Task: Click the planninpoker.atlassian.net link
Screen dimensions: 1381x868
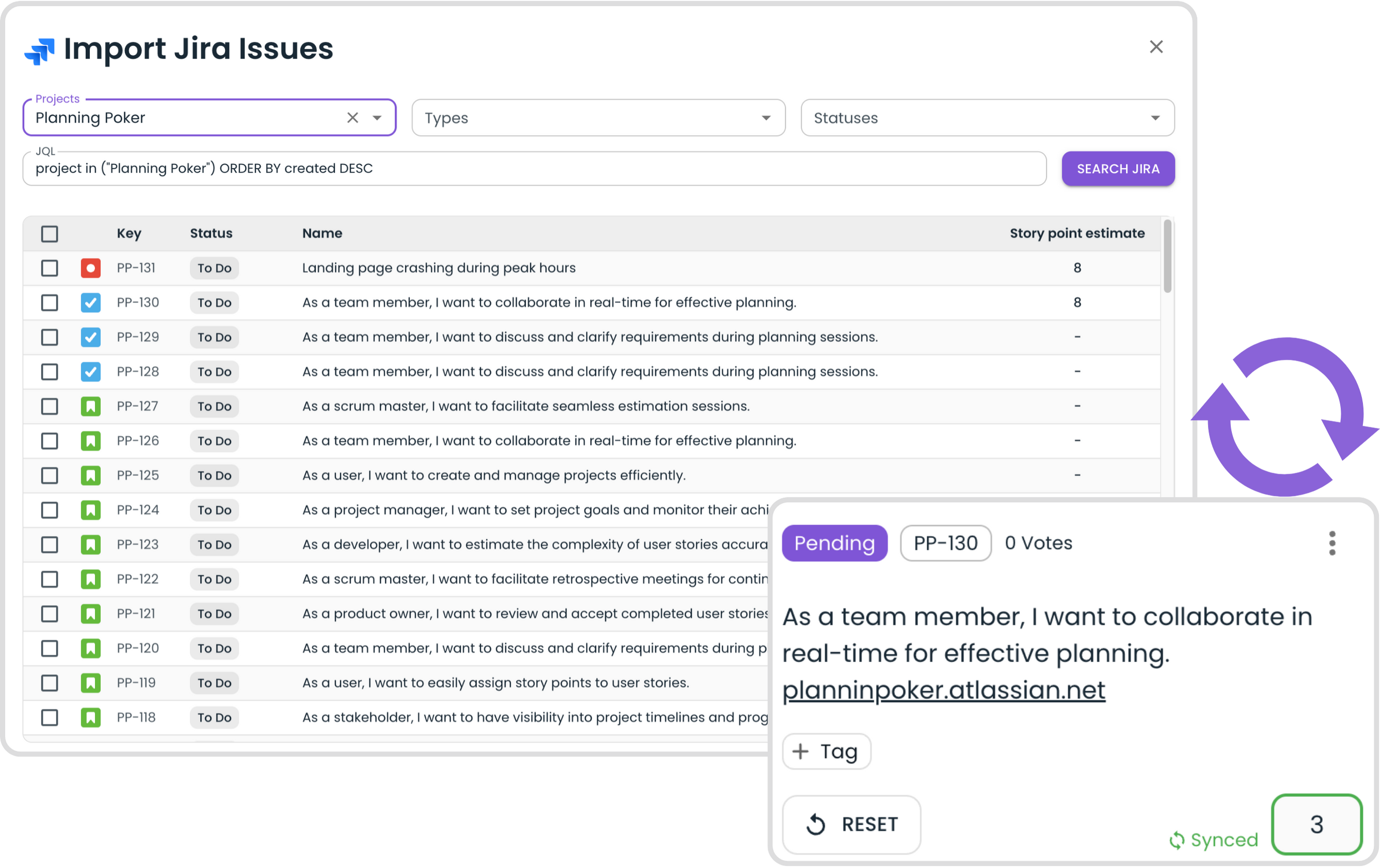Action: point(944,689)
